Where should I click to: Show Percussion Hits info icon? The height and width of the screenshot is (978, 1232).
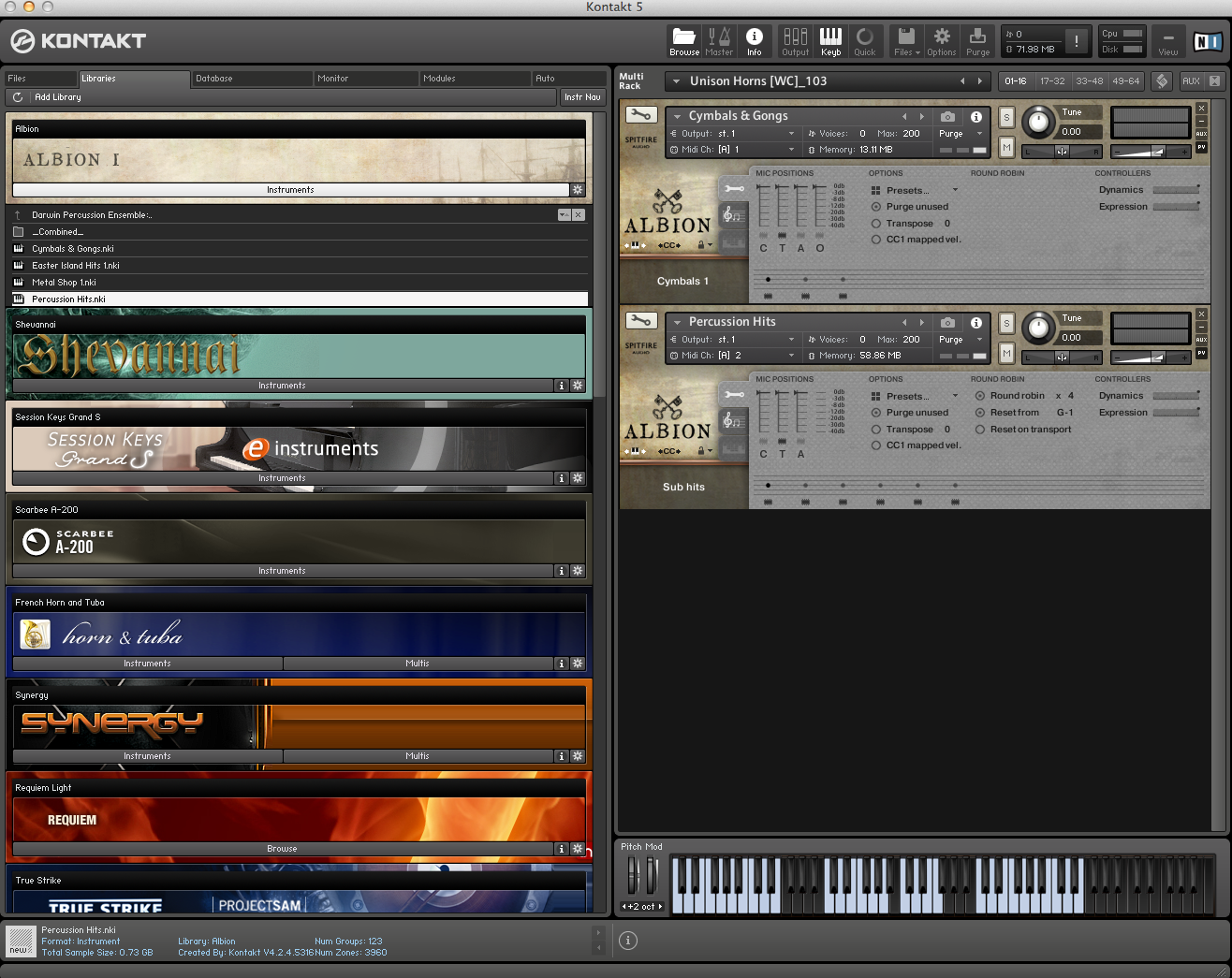[976, 322]
